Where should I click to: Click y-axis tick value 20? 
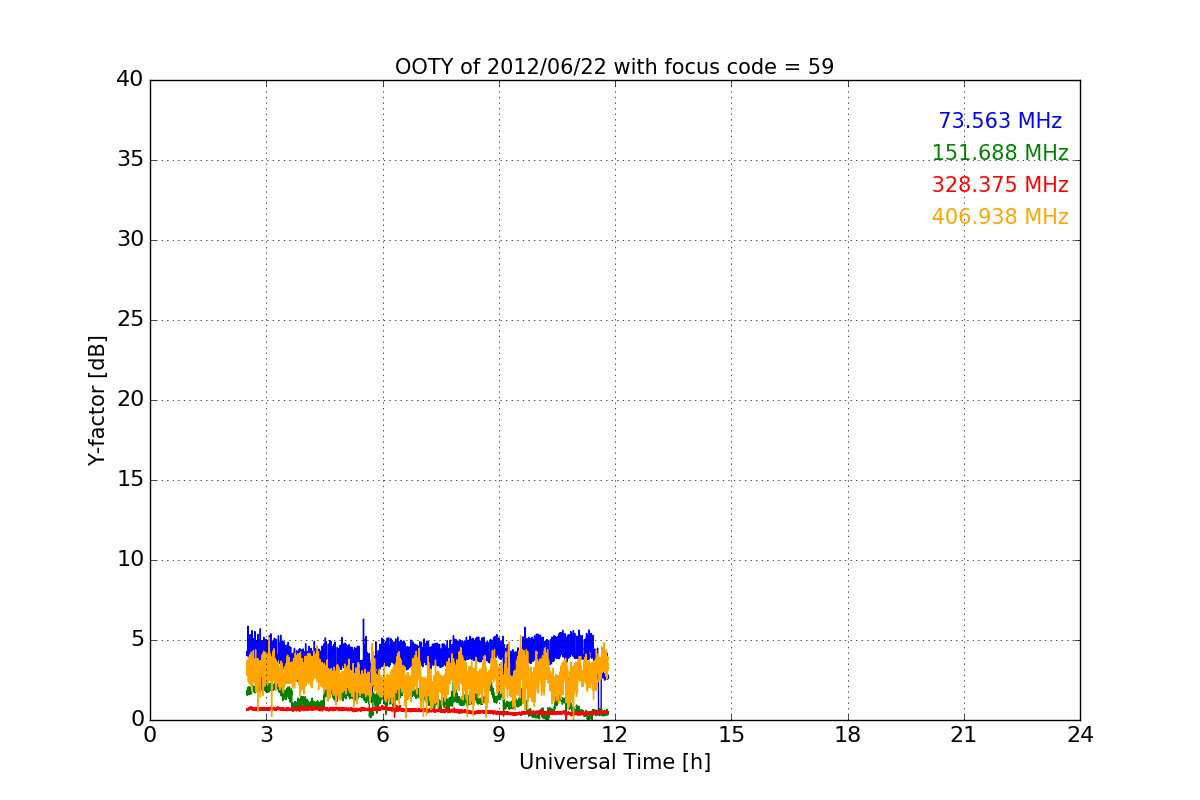[x=130, y=399]
